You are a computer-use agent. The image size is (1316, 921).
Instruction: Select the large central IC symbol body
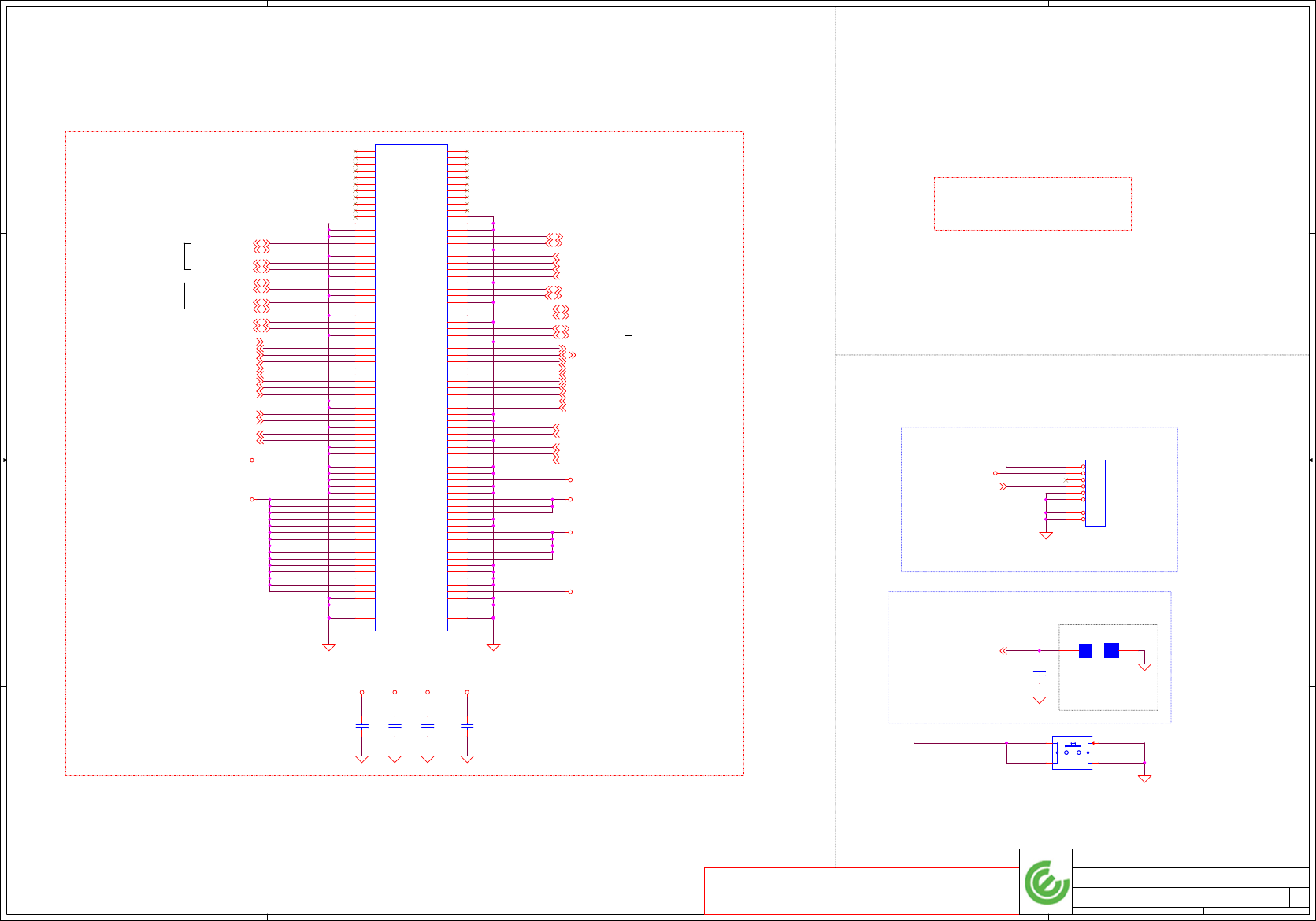click(411, 387)
